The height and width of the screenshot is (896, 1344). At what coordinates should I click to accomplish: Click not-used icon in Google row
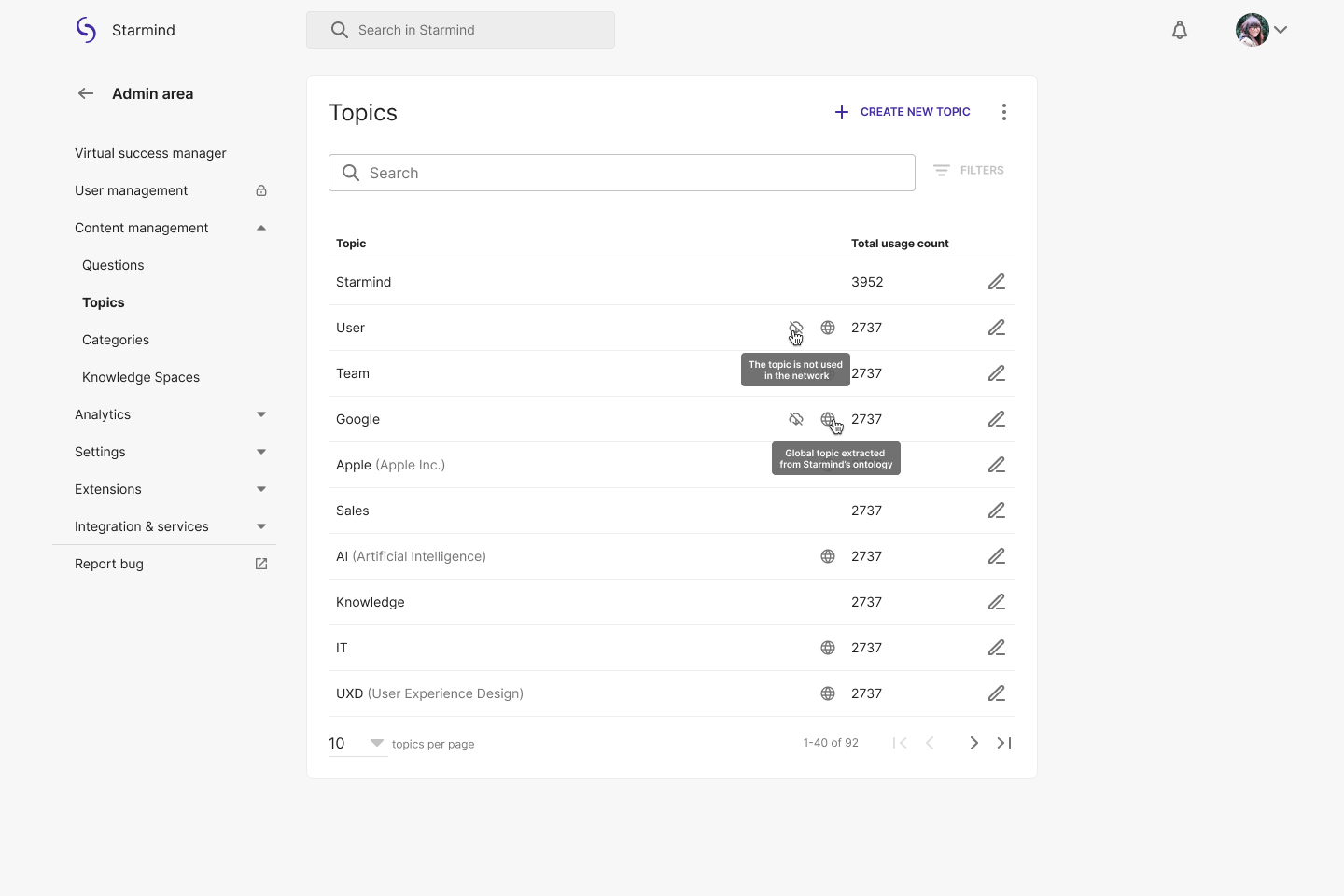coord(796,419)
